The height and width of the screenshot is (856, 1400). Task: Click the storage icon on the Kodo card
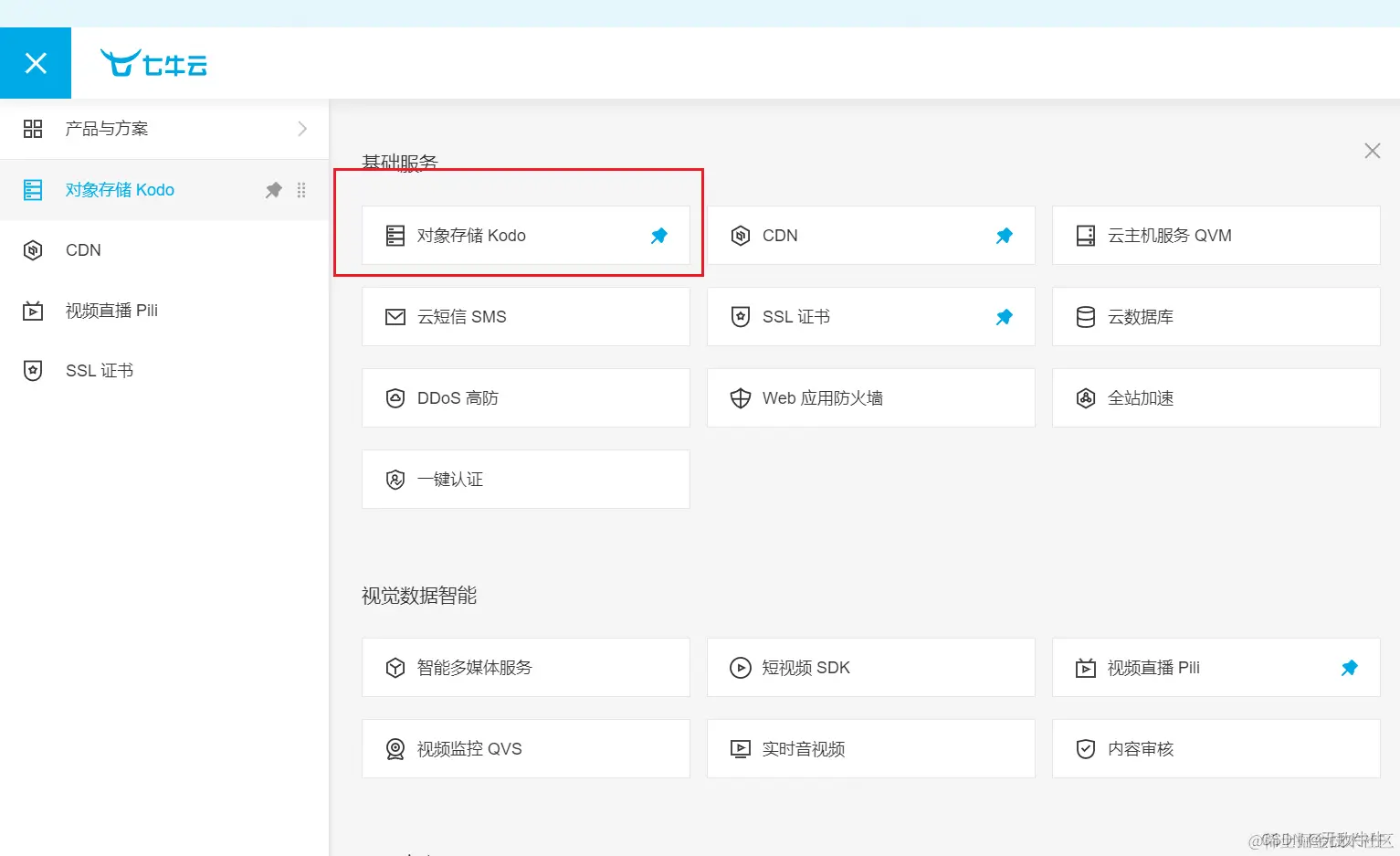tap(395, 236)
